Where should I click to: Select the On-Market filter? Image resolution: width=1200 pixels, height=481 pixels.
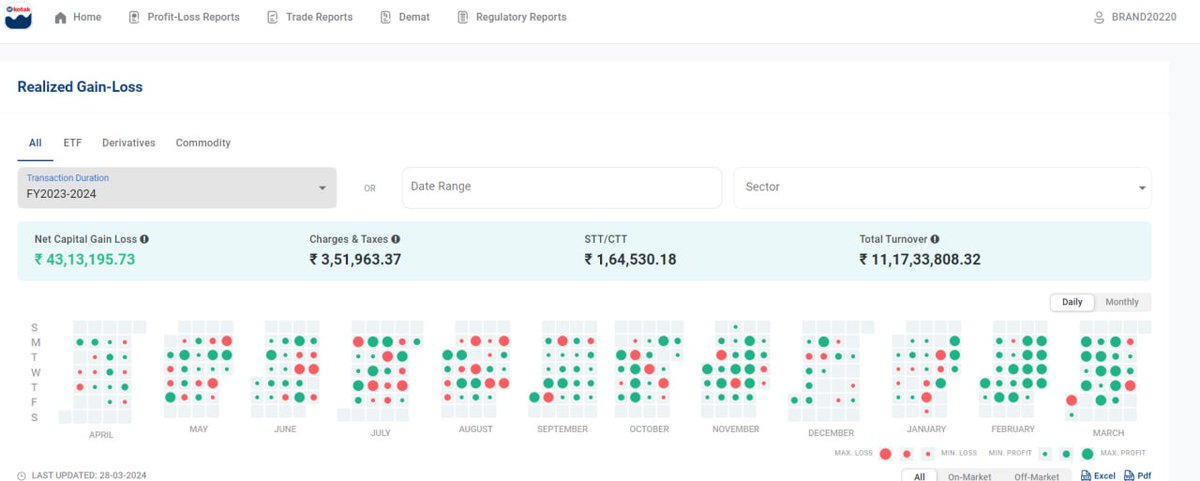(x=970, y=476)
